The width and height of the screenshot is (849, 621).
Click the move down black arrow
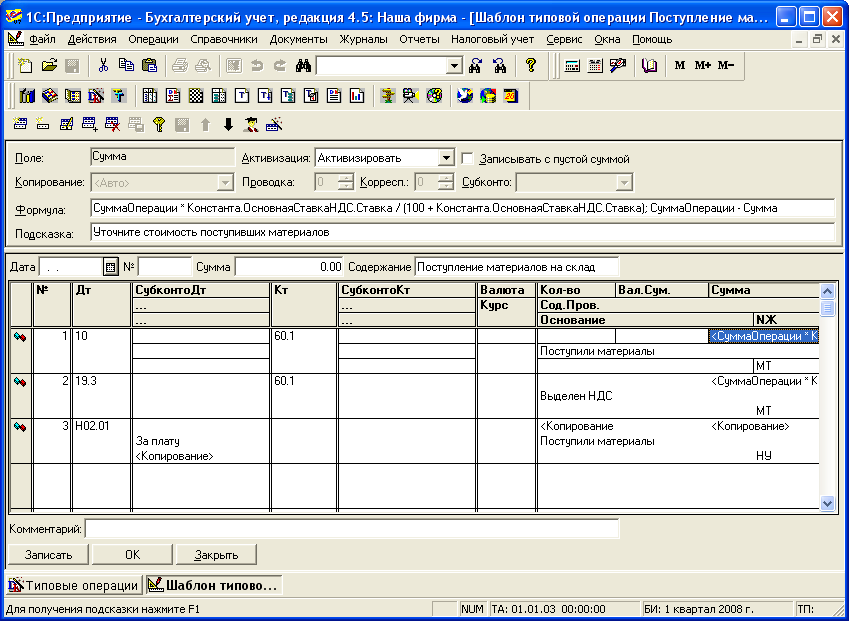[x=228, y=125]
